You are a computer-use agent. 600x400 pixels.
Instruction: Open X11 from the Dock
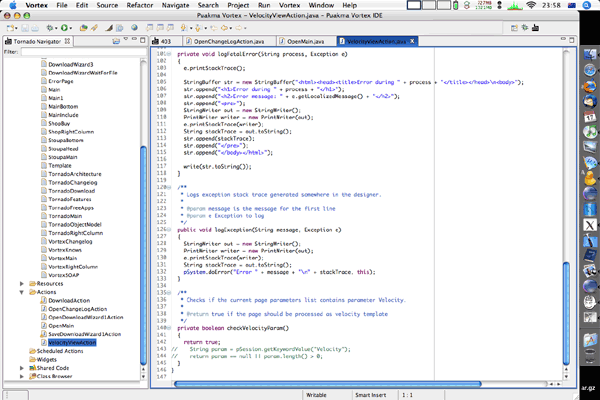coord(590,225)
